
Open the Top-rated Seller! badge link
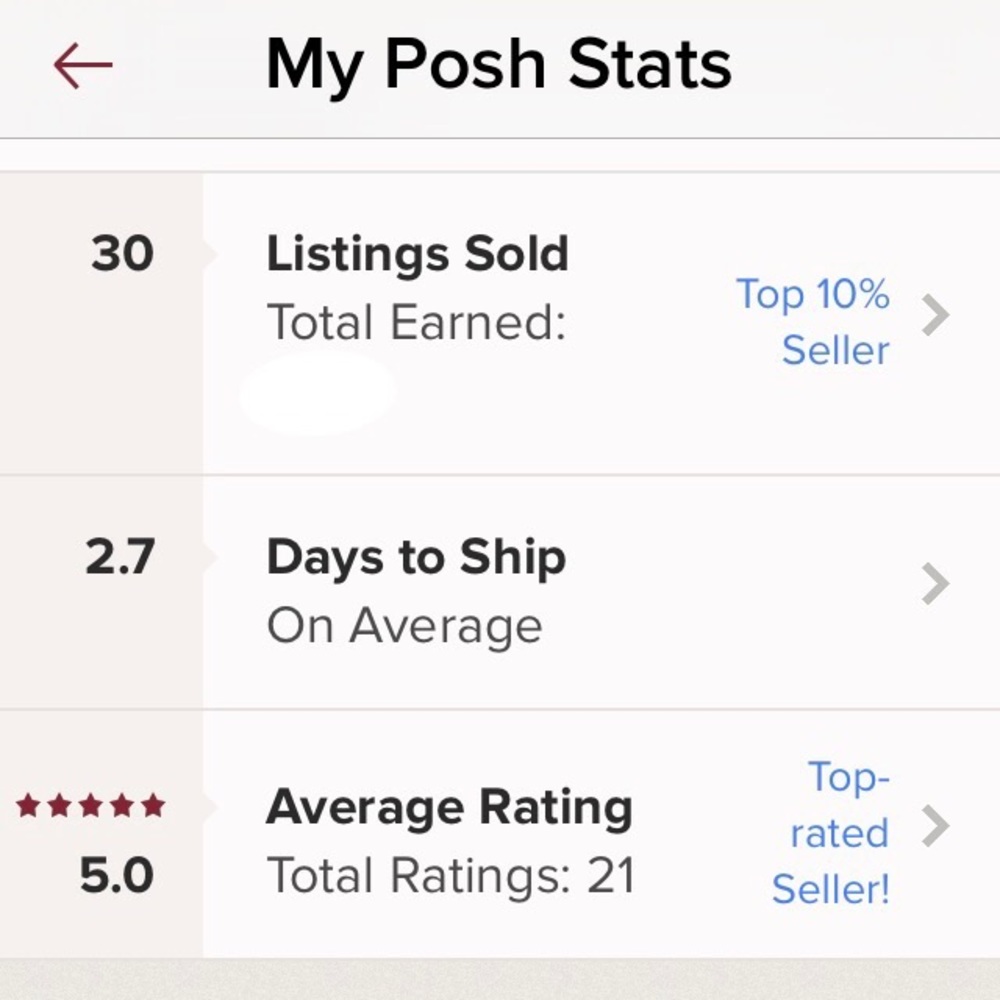tap(833, 832)
